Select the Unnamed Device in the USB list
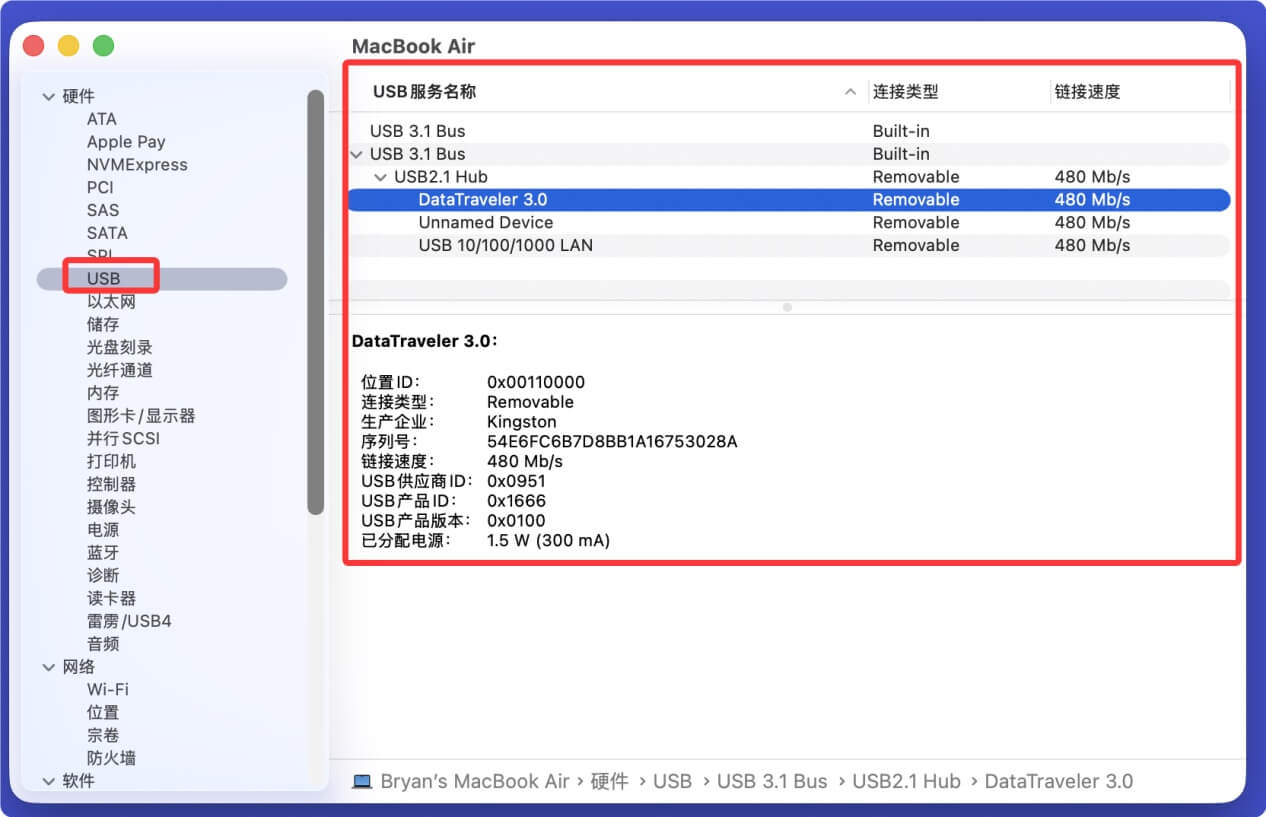The image size is (1266, 817). [487, 222]
